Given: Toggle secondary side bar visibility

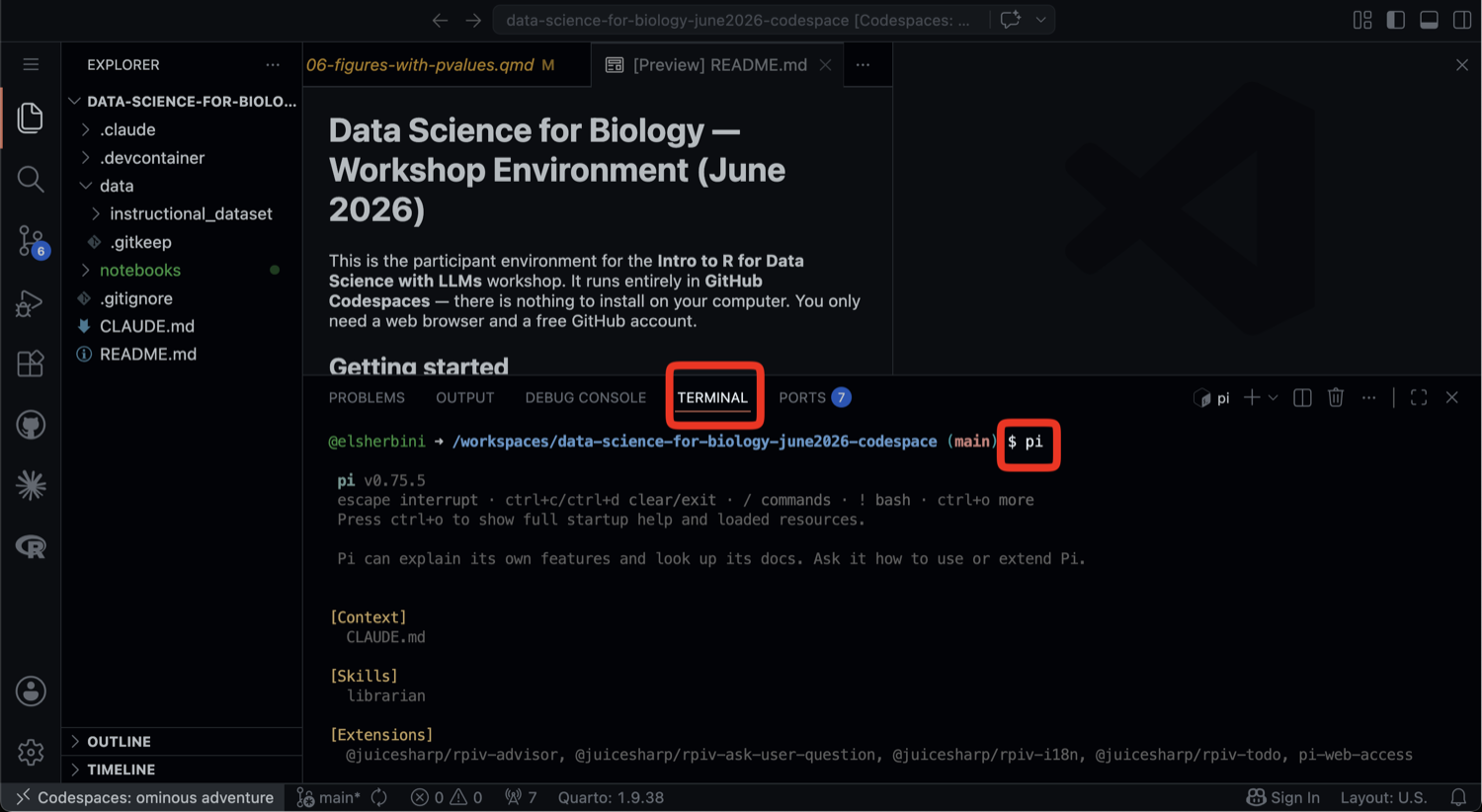Looking at the screenshot, I should [x=1462, y=20].
